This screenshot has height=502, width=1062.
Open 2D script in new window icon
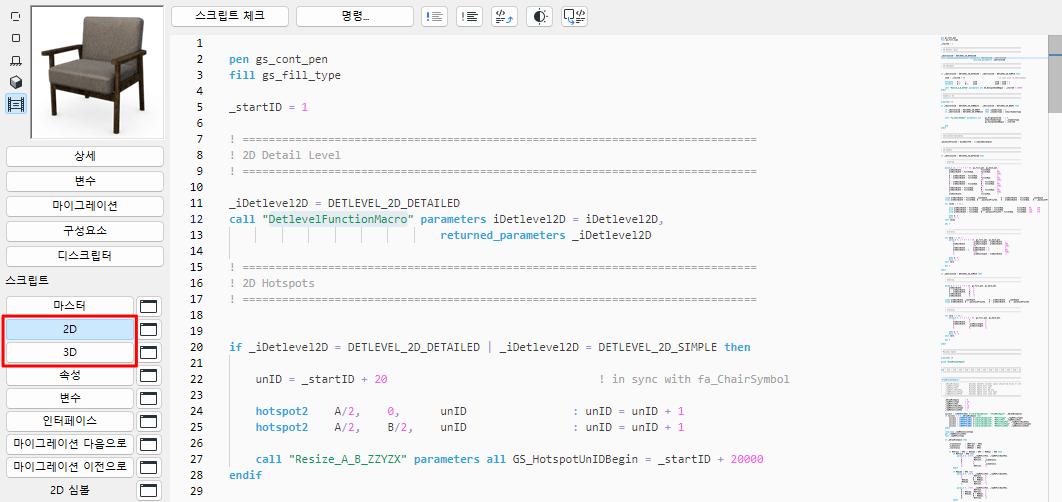pyautogui.click(x=149, y=329)
